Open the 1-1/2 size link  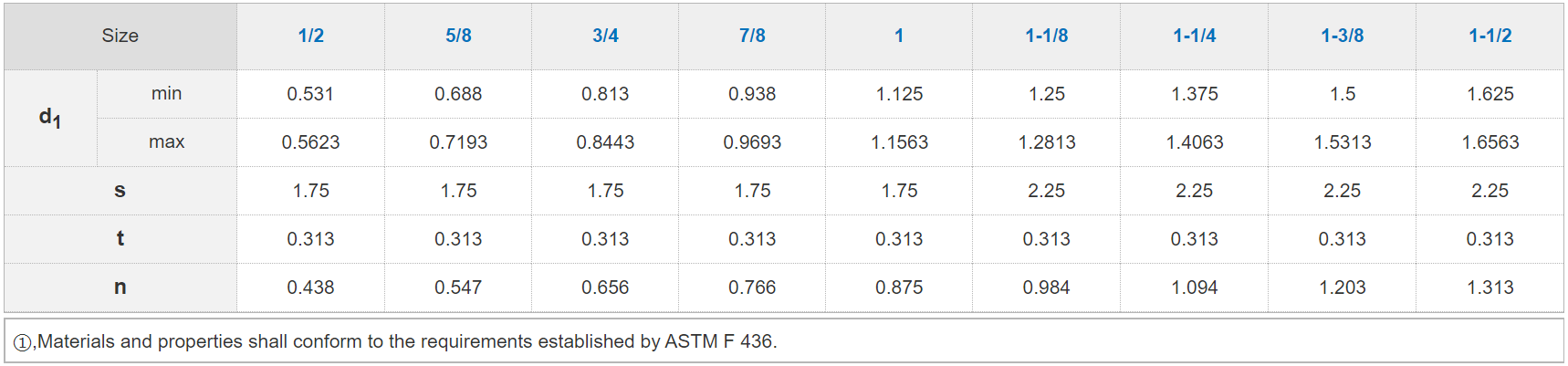coord(1490,36)
